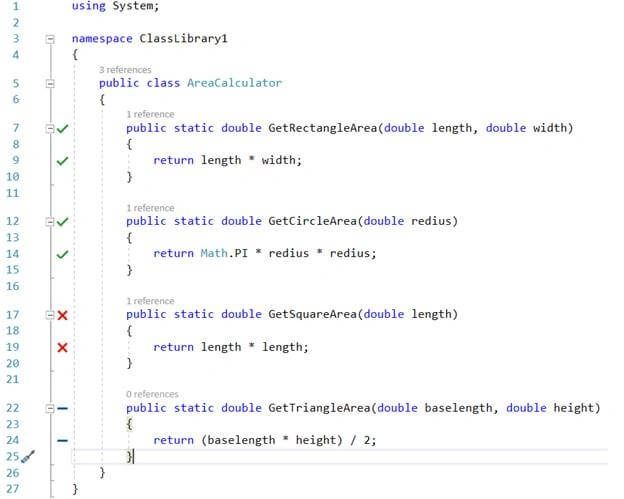
Task: Click 'Math' in the circle area return statement
Action: point(214,253)
